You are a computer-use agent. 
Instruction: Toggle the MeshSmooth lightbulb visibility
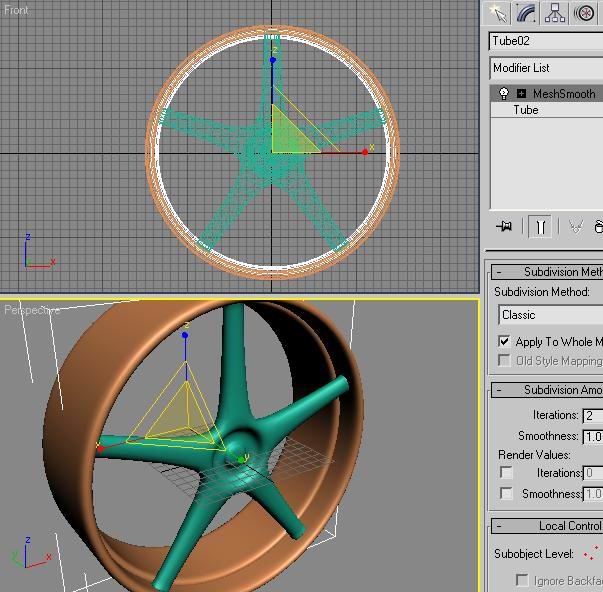pos(504,94)
